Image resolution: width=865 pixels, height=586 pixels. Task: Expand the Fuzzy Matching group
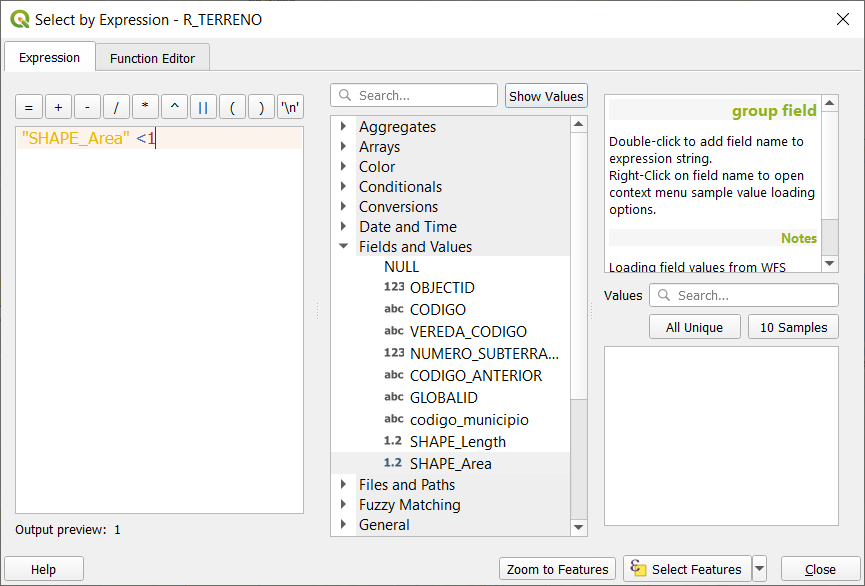344,504
